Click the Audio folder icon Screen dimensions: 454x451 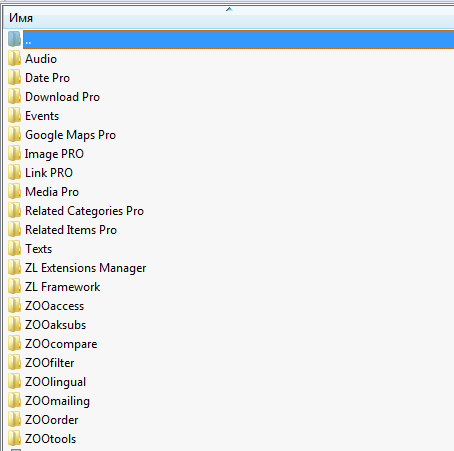pos(14,59)
